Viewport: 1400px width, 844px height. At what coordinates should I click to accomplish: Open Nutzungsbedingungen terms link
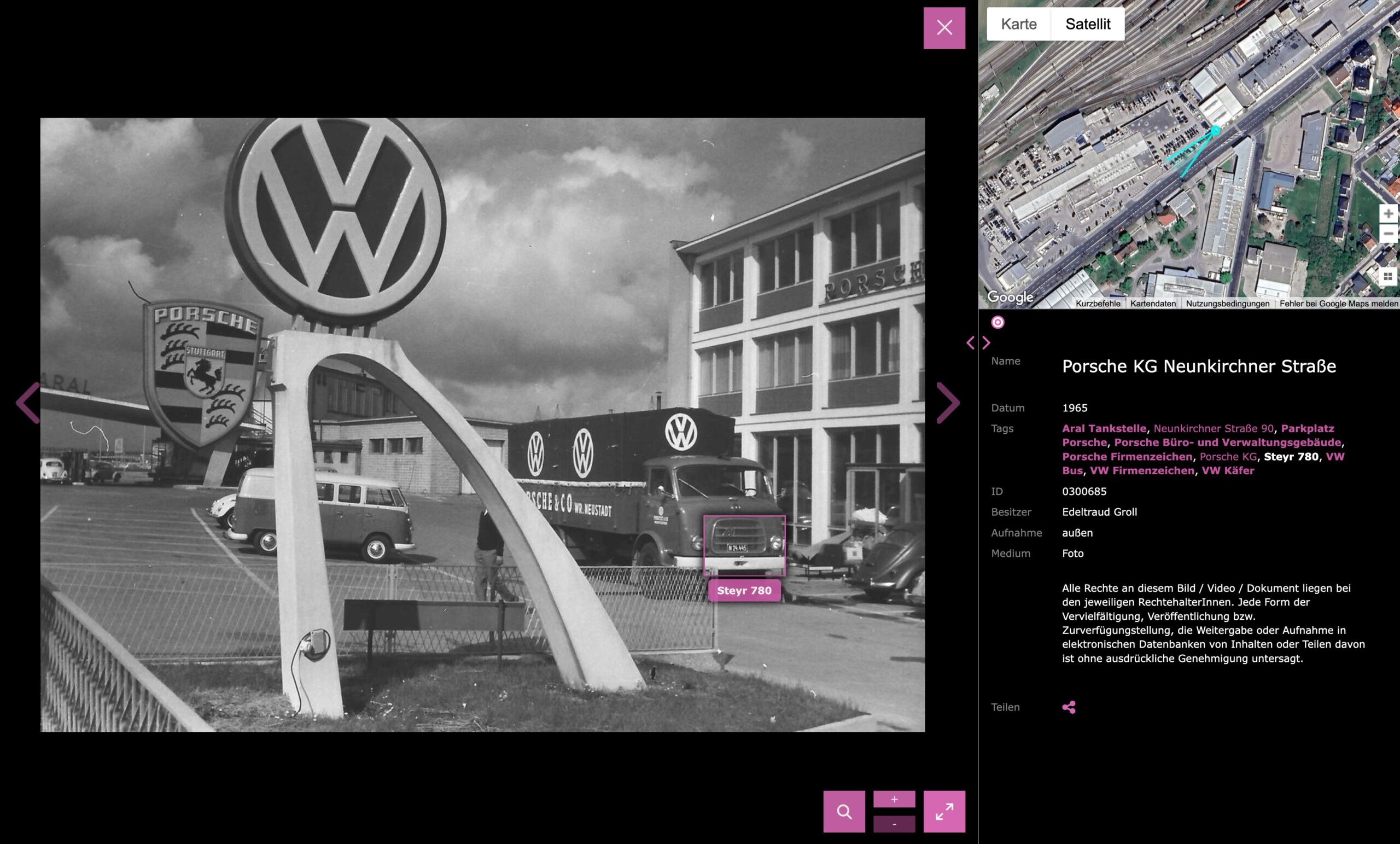(1227, 304)
